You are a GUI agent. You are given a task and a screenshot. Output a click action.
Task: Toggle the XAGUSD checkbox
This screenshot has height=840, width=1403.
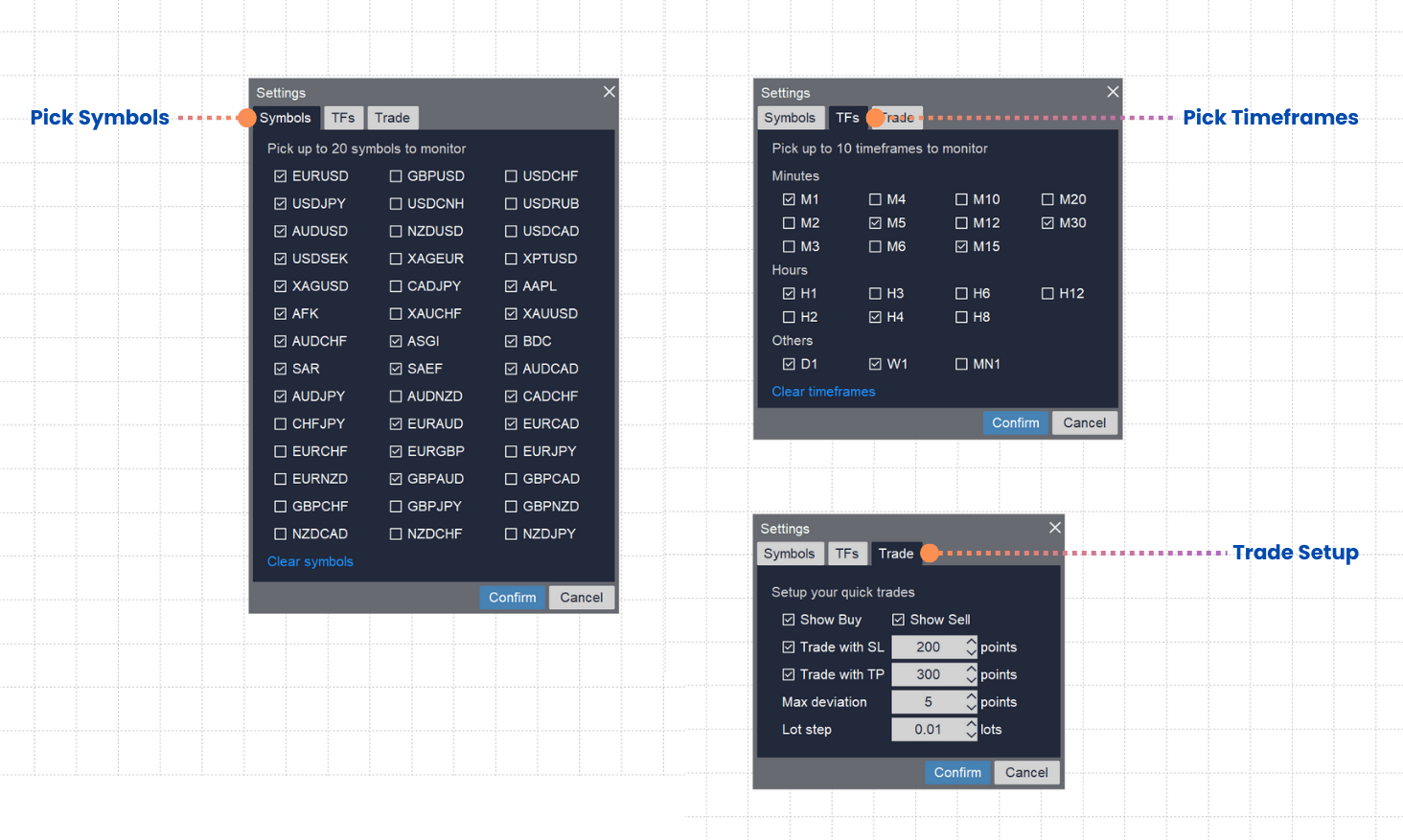click(280, 286)
